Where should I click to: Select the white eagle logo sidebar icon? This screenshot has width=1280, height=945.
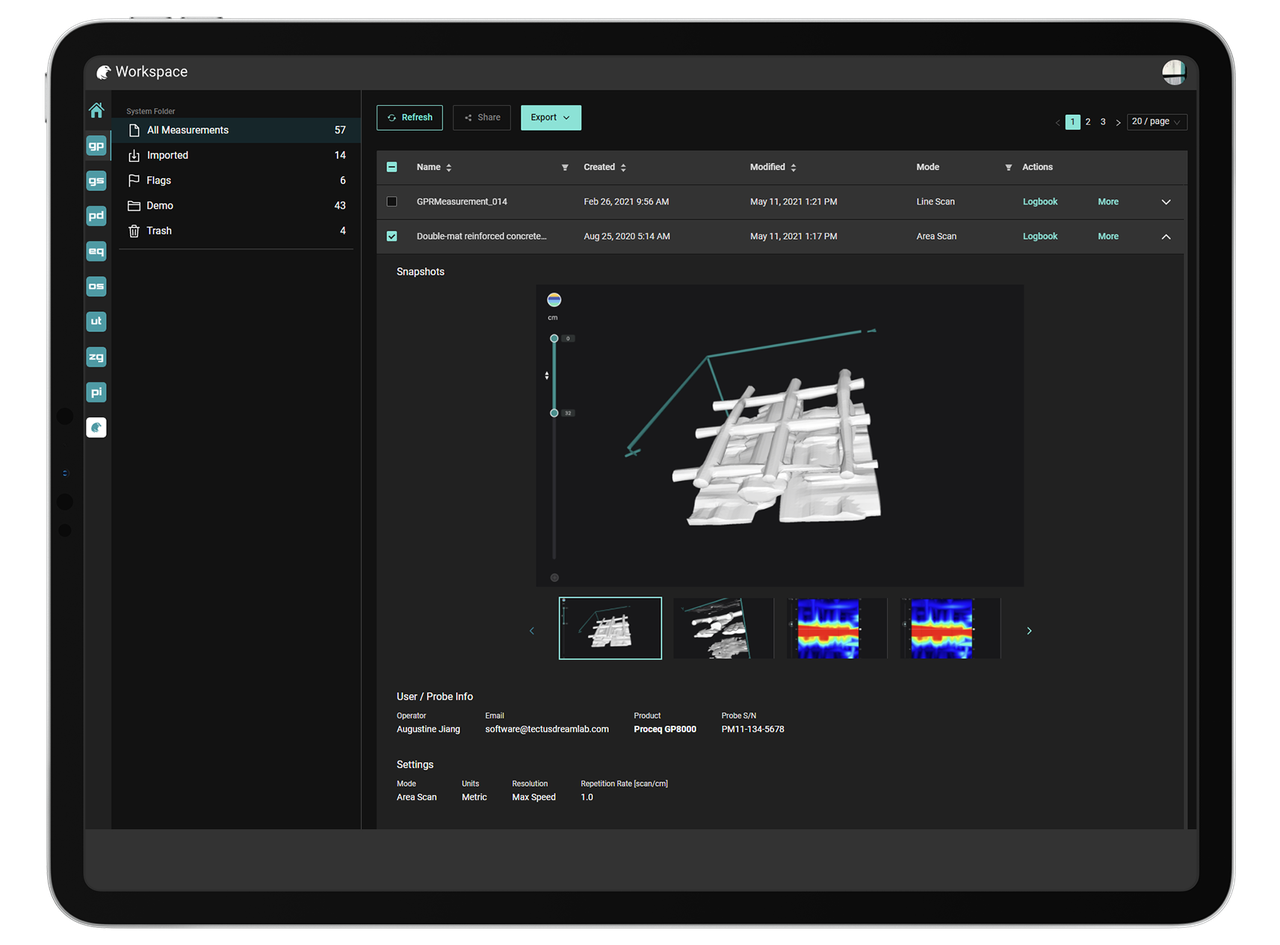(96, 427)
